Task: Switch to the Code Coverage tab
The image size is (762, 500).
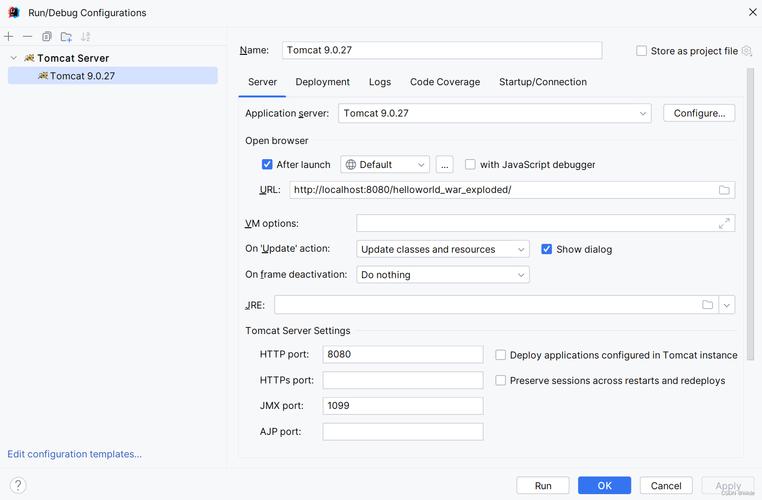Action: (445, 82)
